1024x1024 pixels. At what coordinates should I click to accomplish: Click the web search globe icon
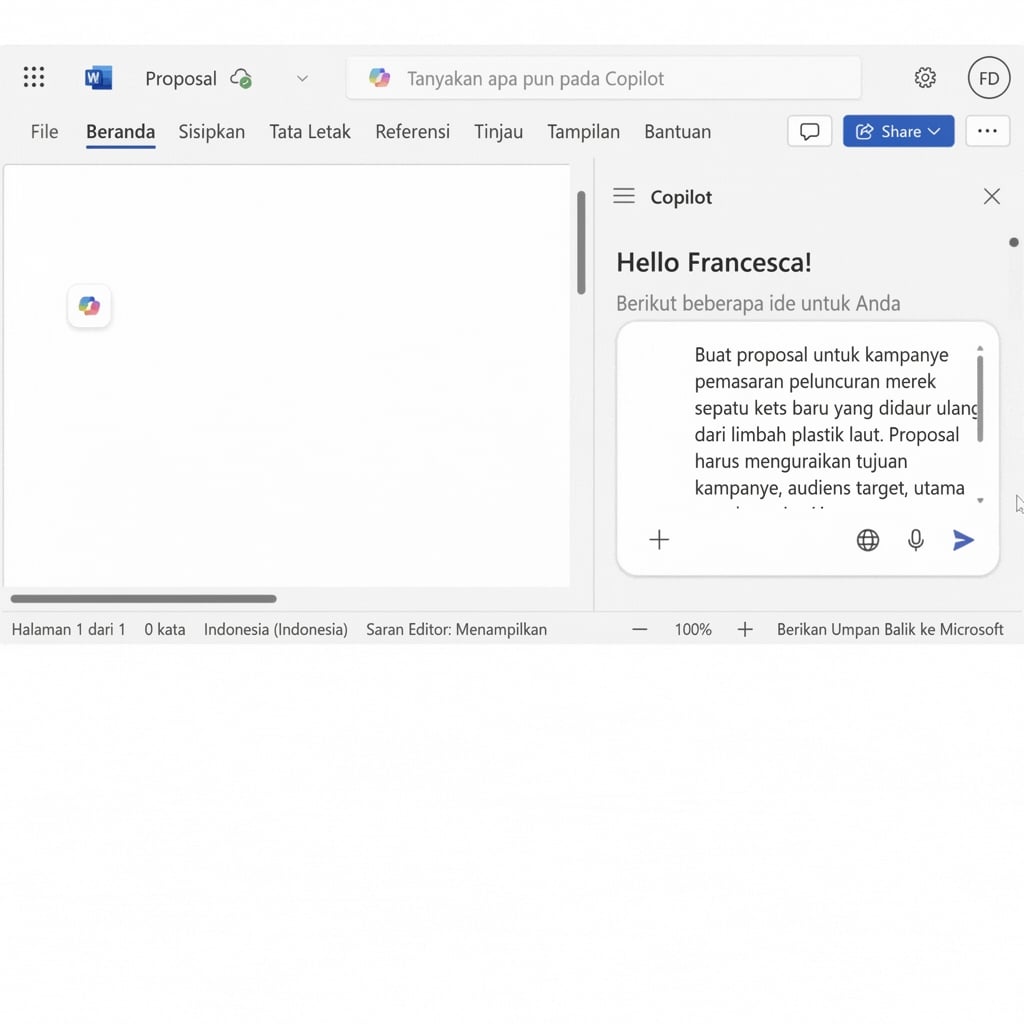click(x=867, y=540)
